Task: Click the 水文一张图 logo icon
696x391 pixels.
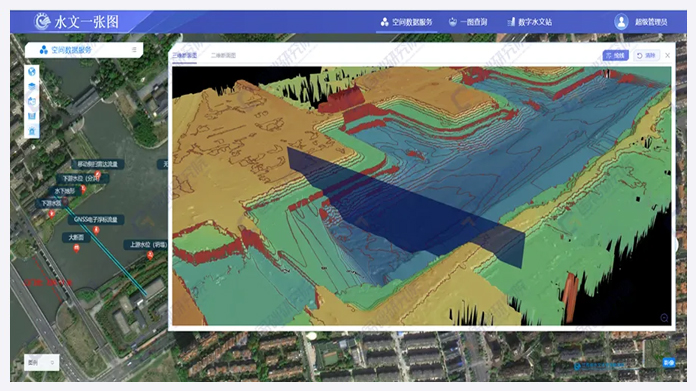Action: click(42, 21)
